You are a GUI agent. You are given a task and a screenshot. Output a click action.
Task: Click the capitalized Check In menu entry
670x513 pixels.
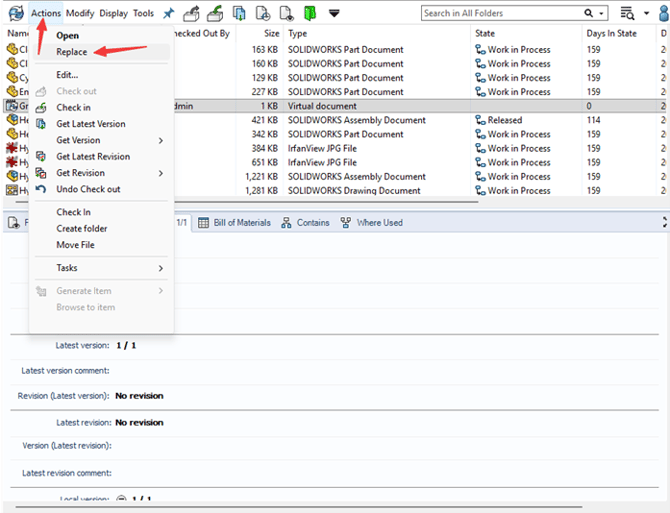(x=73, y=212)
